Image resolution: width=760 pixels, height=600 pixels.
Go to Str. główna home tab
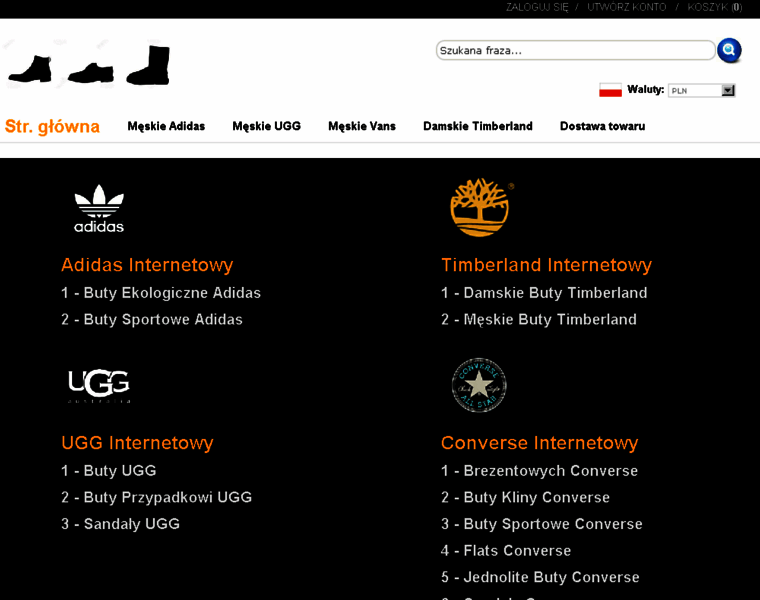[x=52, y=126]
